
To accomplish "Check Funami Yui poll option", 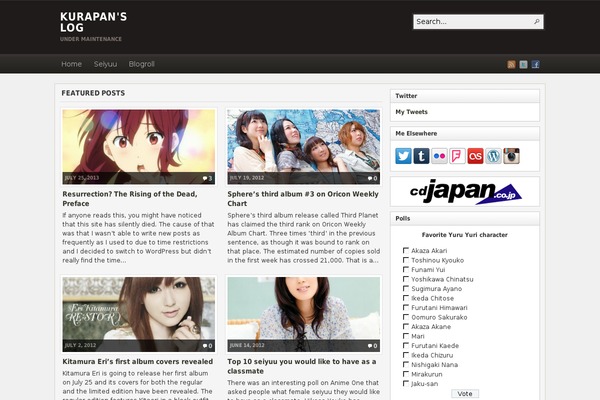I will coord(406,269).
